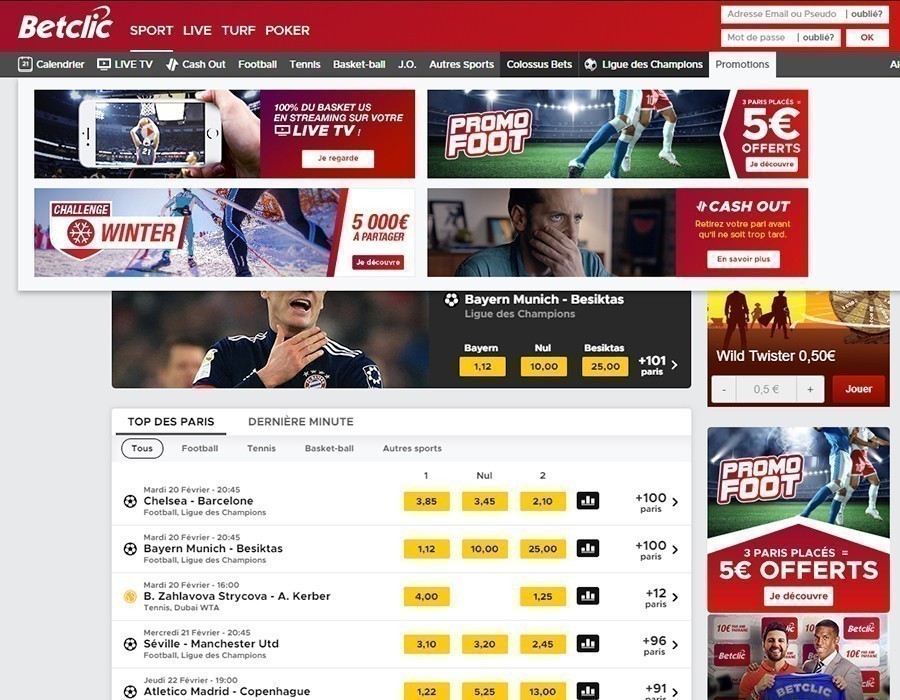Select the Basket-ball filter under Top des Paris

coord(329,448)
